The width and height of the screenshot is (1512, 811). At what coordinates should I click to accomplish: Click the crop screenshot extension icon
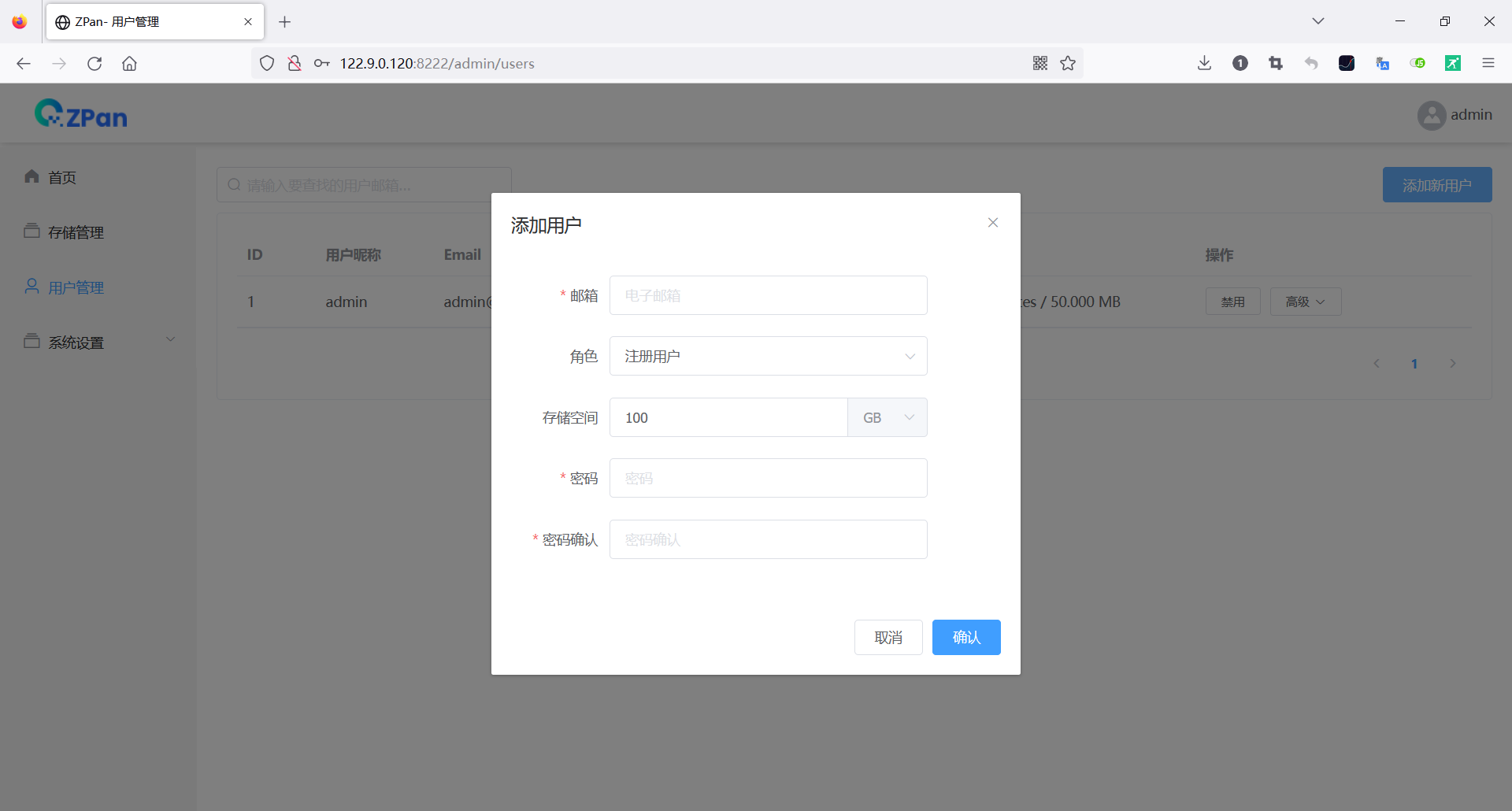tap(1276, 63)
